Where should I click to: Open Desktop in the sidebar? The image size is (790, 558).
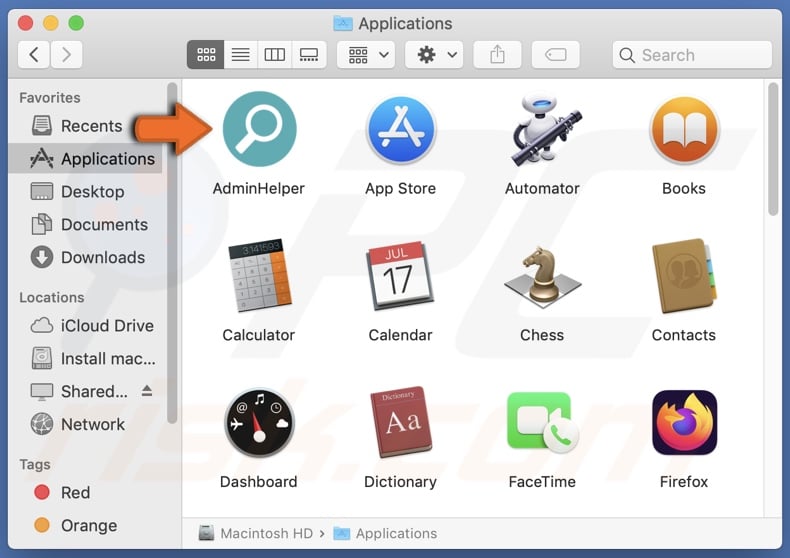point(86,191)
